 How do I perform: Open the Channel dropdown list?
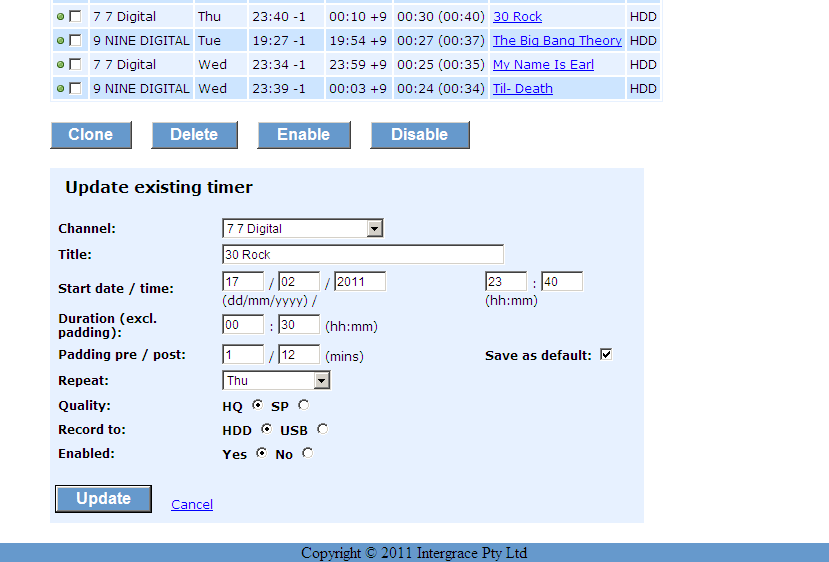click(x=375, y=229)
